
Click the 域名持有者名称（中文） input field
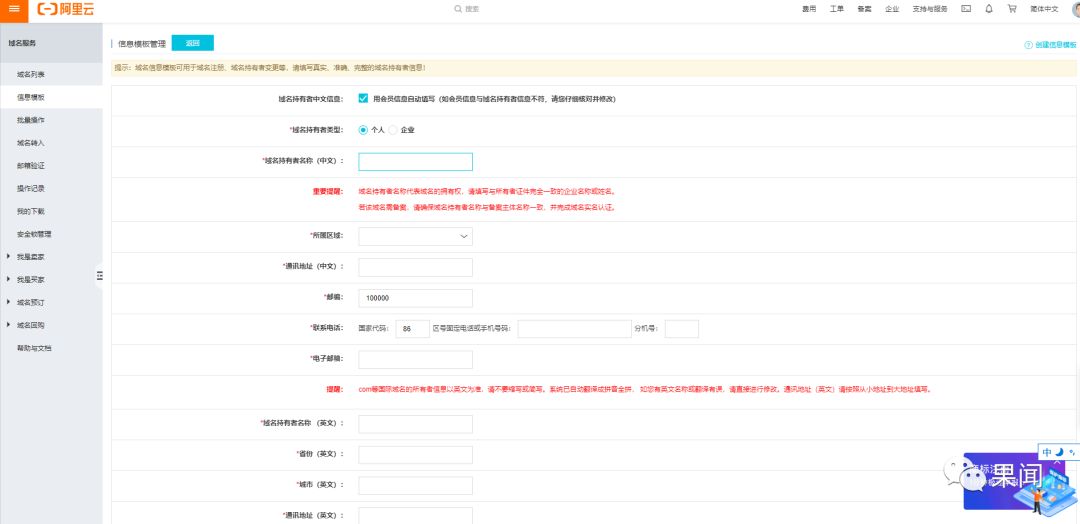415,162
